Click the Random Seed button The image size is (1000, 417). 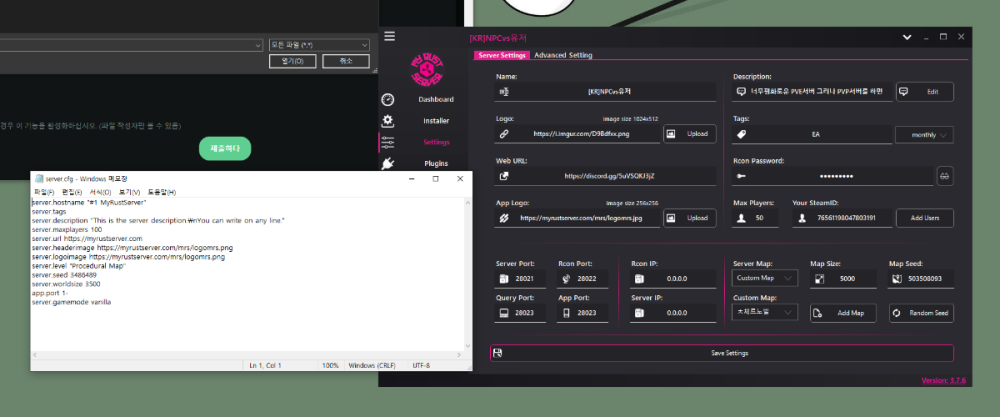pyautogui.click(x=921, y=313)
